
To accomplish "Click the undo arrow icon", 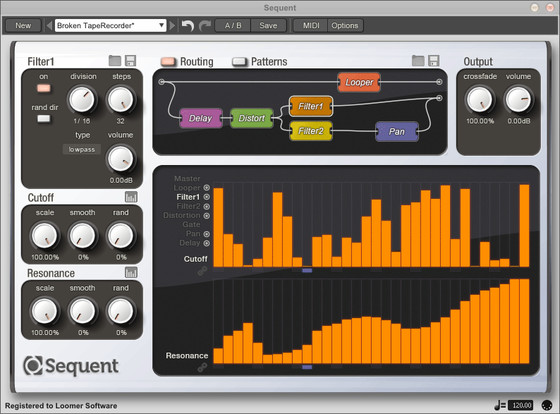I will click(188, 26).
